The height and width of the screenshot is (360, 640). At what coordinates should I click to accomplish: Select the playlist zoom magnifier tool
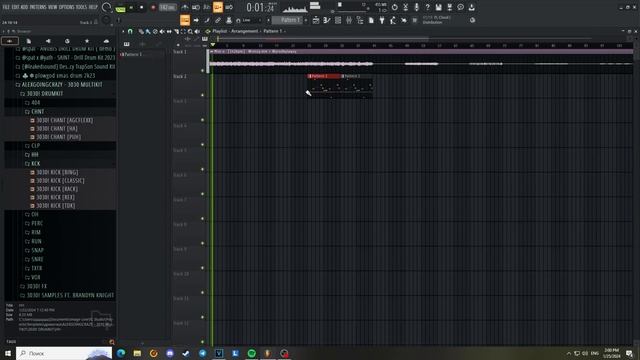190,31
